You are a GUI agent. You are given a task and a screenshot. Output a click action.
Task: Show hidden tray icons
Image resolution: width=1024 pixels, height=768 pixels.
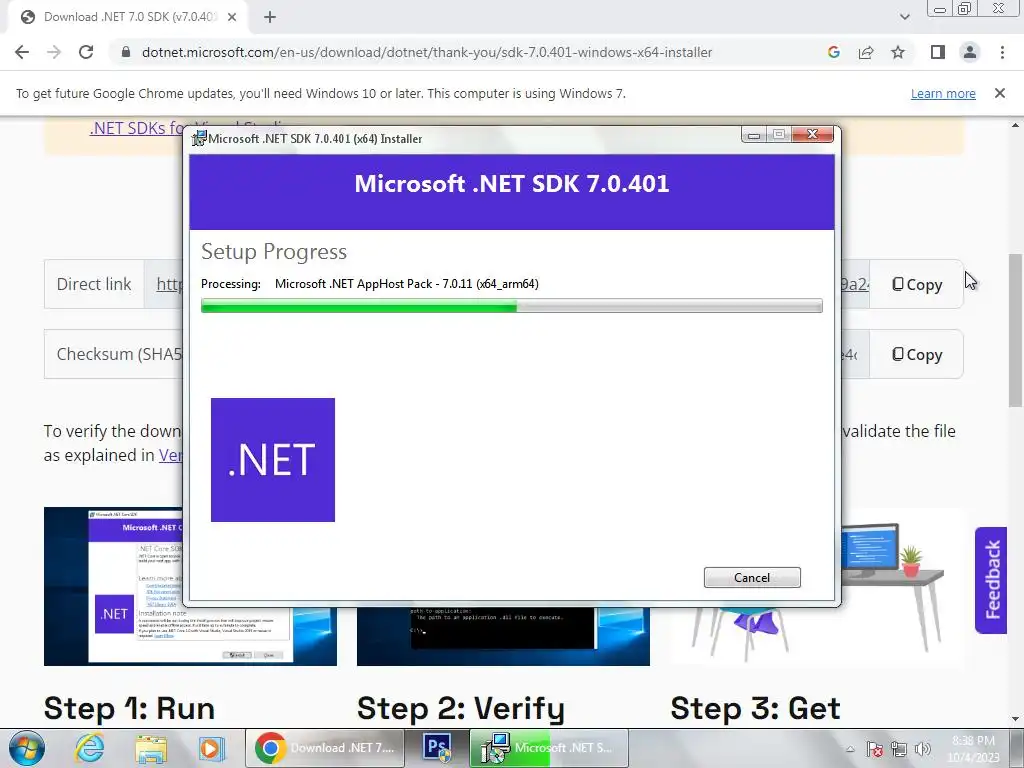850,749
